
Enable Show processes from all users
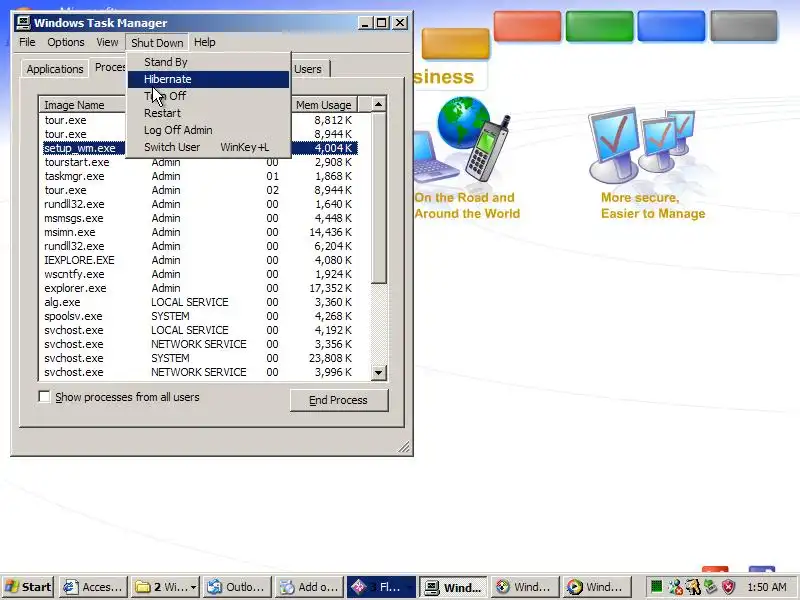pos(44,397)
